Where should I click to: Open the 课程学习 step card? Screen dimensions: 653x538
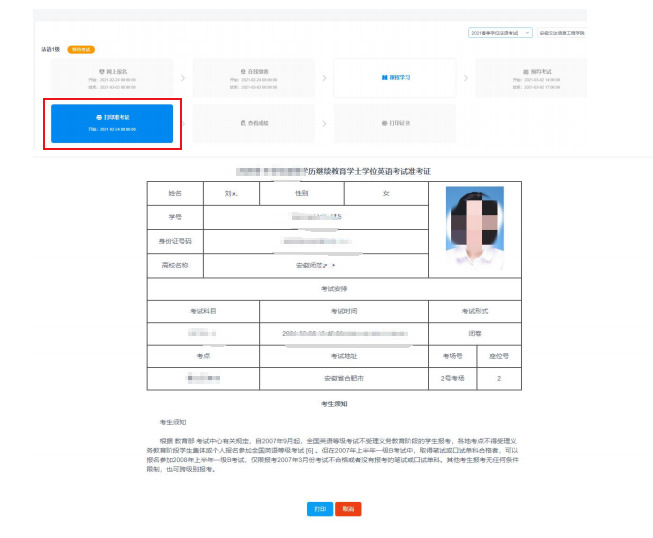point(395,76)
